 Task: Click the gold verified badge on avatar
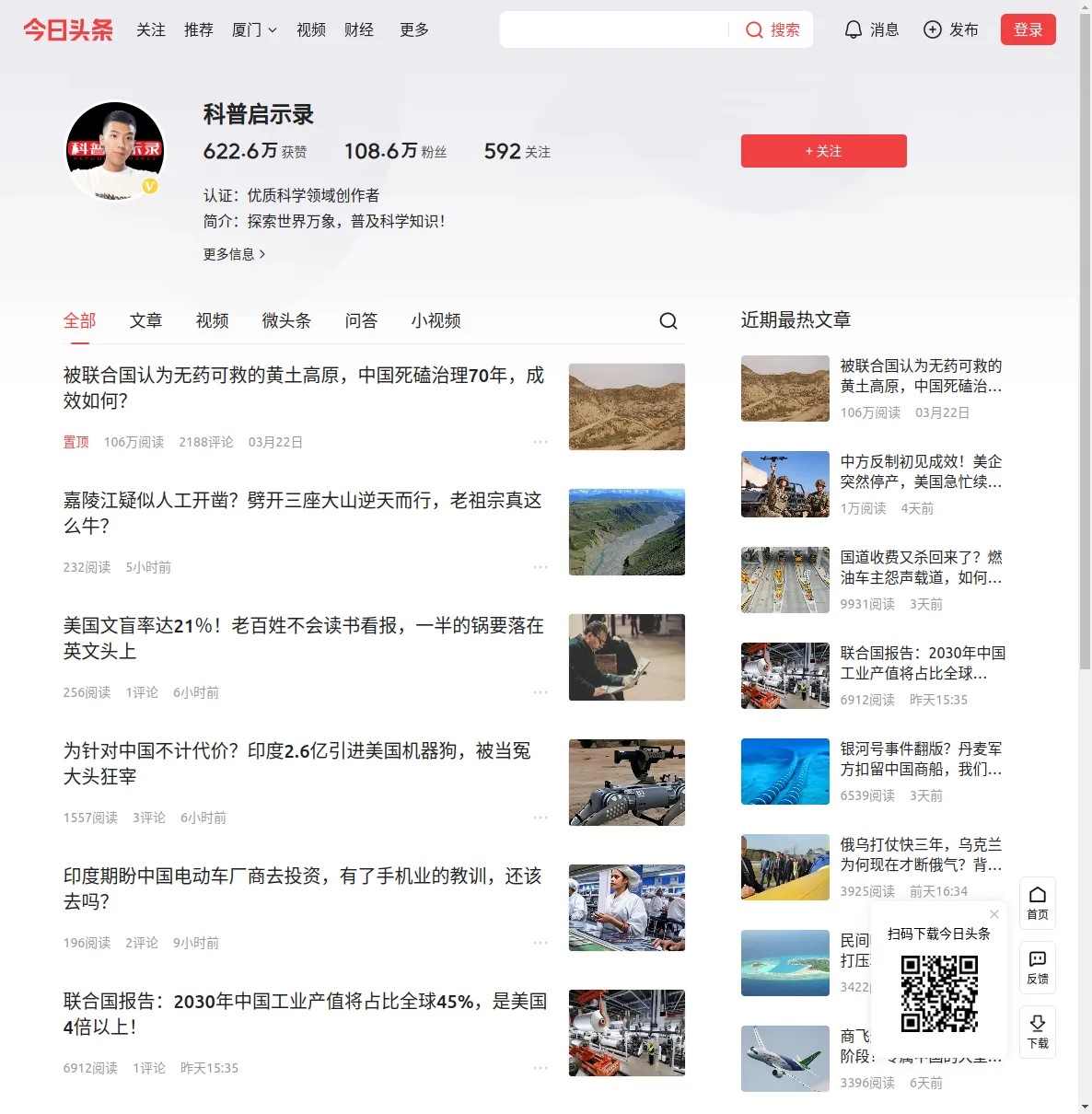pos(150,186)
